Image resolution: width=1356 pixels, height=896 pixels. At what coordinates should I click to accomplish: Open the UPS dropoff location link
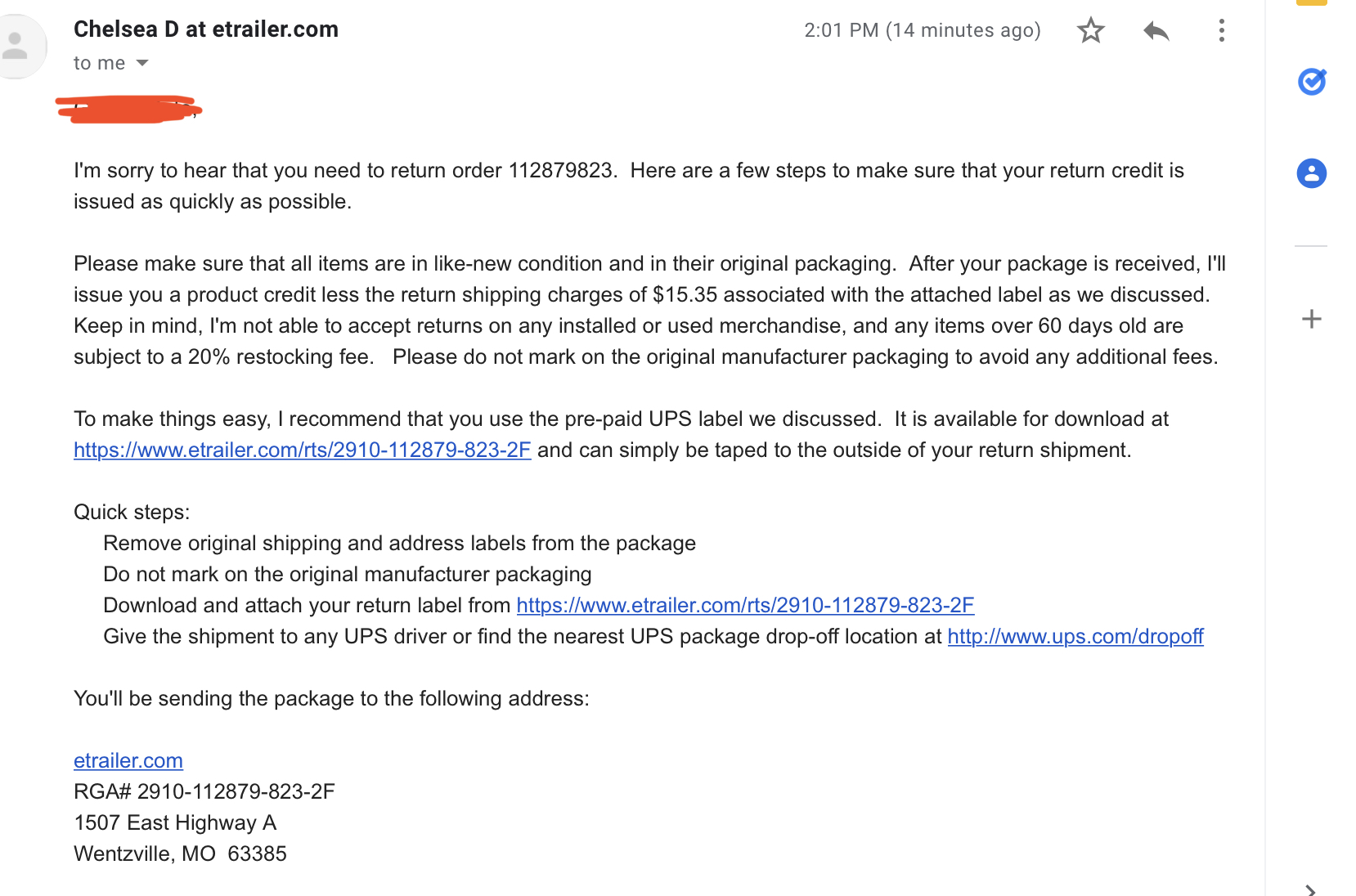pos(1075,637)
